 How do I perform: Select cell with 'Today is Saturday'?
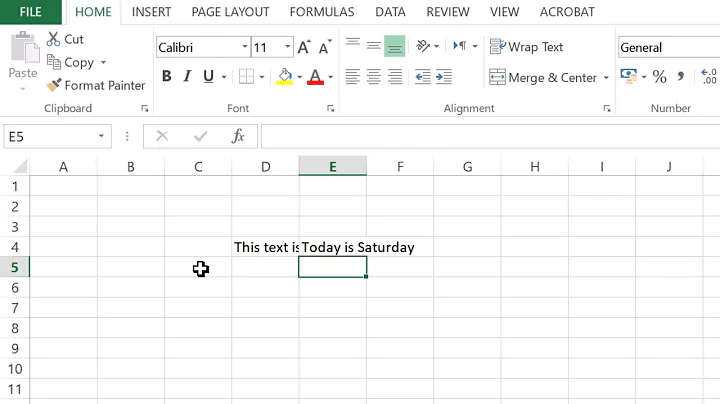click(332, 247)
